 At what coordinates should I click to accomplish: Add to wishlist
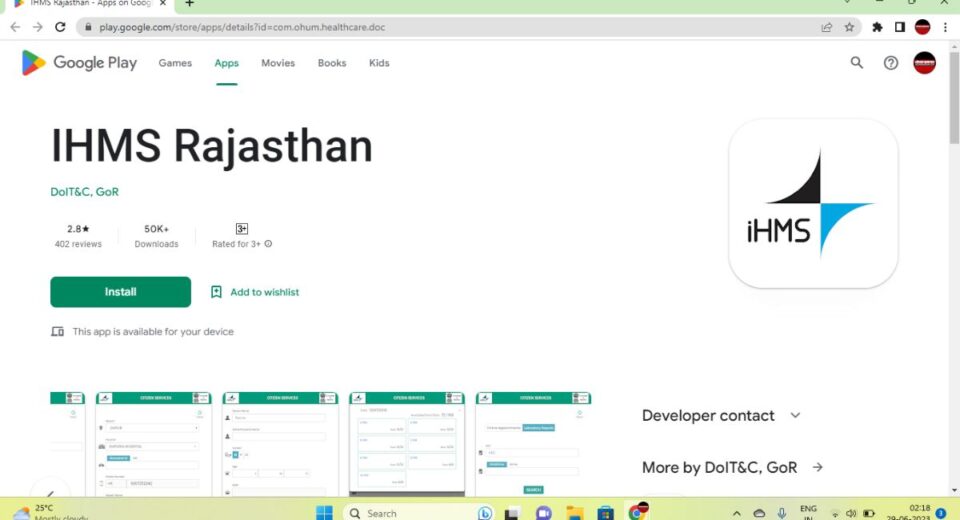click(x=255, y=292)
